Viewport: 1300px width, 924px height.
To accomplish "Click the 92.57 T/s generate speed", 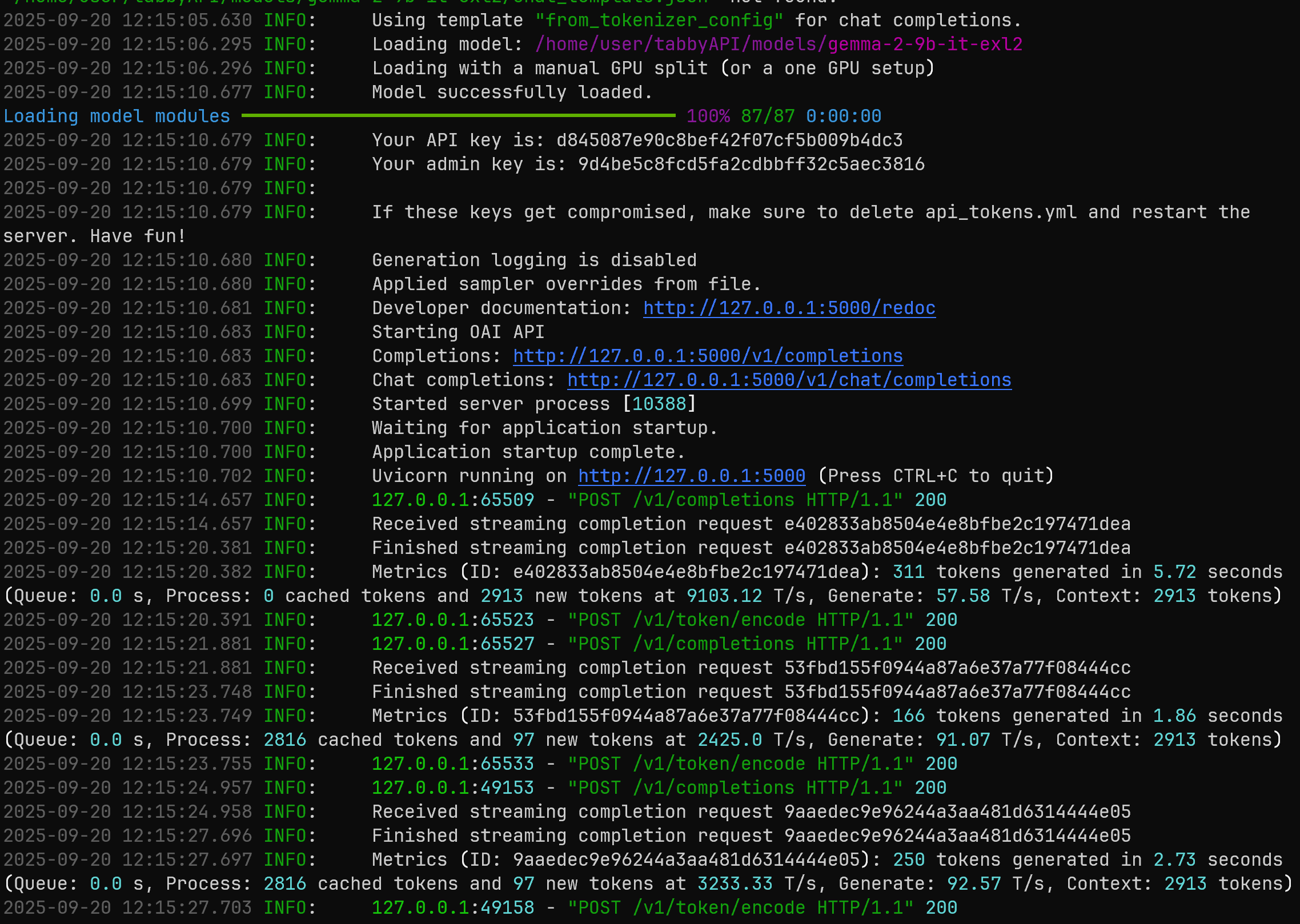I will (973, 884).
